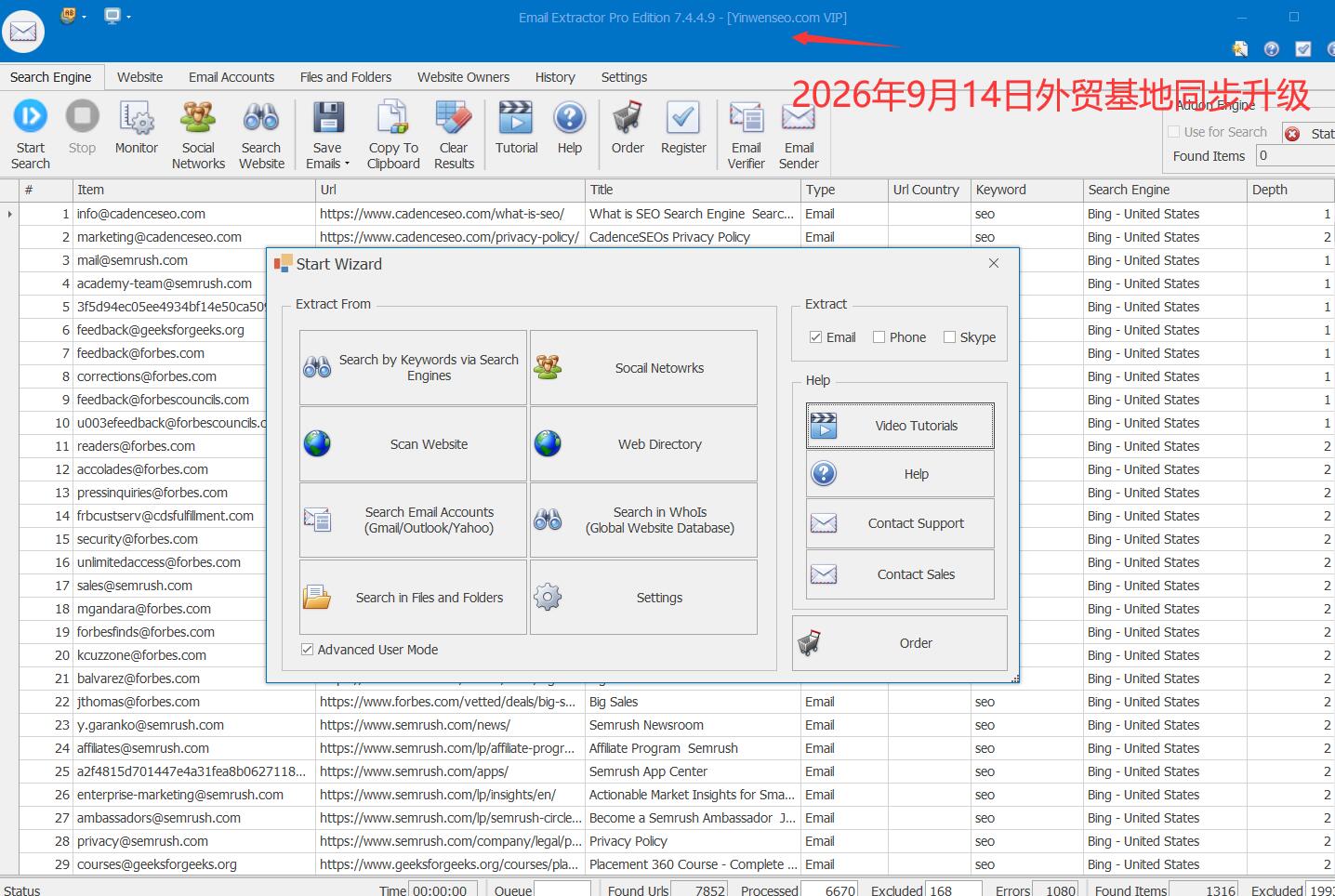Toggle the Advanced User Mode checkbox
This screenshot has width=1335, height=896.
(307, 650)
